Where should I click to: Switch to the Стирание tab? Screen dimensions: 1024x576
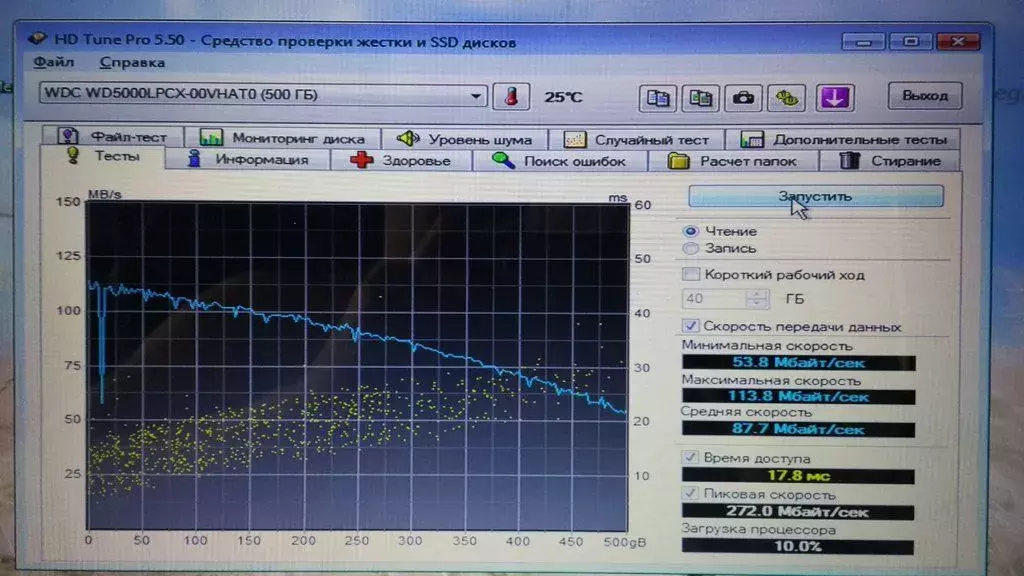[889, 161]
